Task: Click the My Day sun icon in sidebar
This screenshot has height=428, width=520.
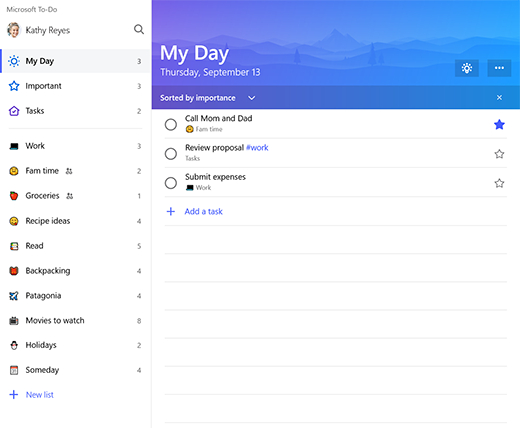Action: 14,61
